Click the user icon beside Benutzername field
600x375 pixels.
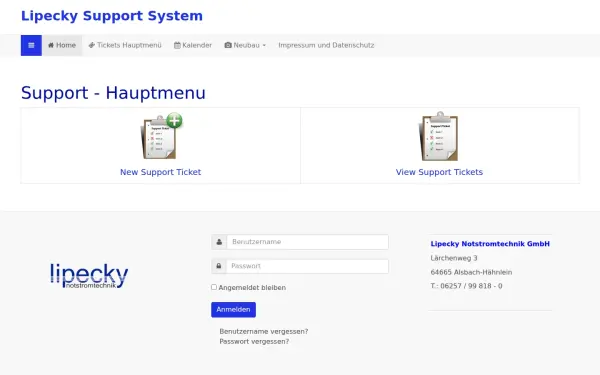219,242
